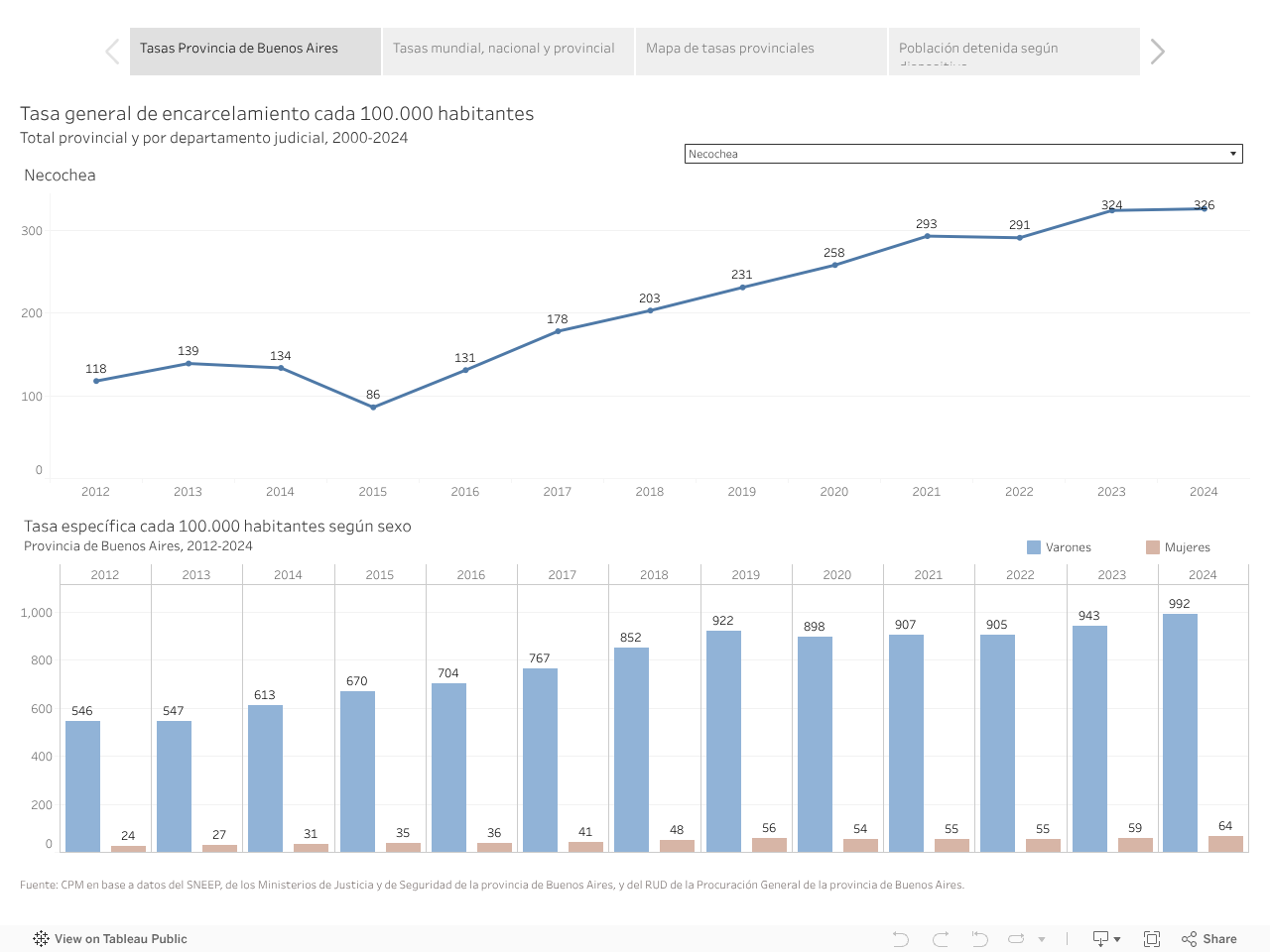Toggle Varones legend highlight

pos(1058,547)
